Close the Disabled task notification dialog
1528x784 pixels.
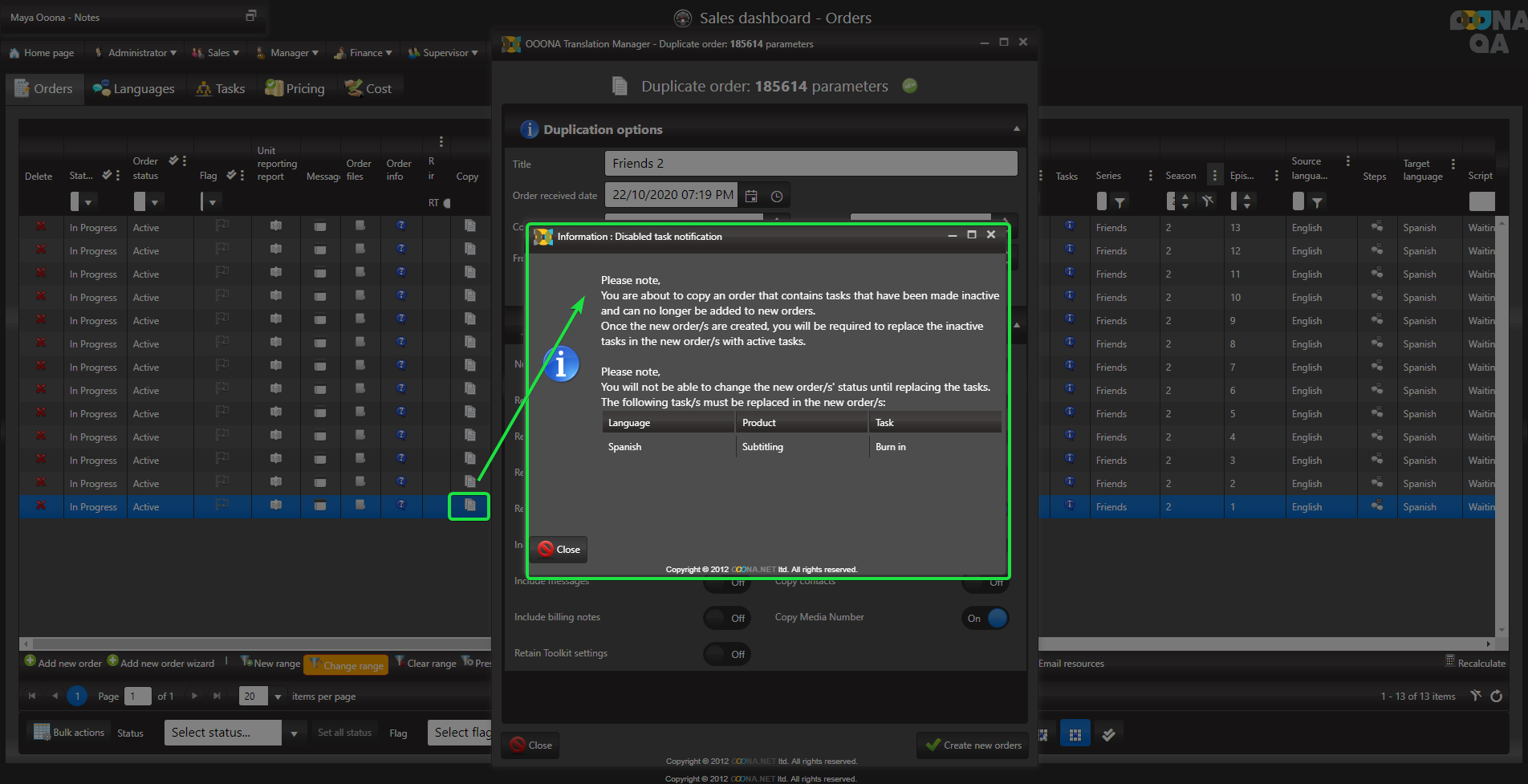559,550
